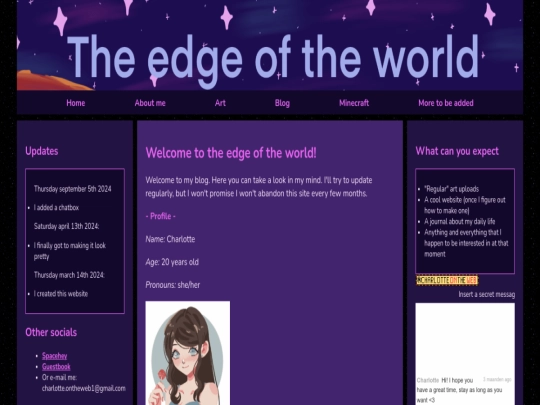Image resolution: width=540 pixels, height=405 pixels.
Task: Click 'More to be added' nav item
Action: point(446,103)
